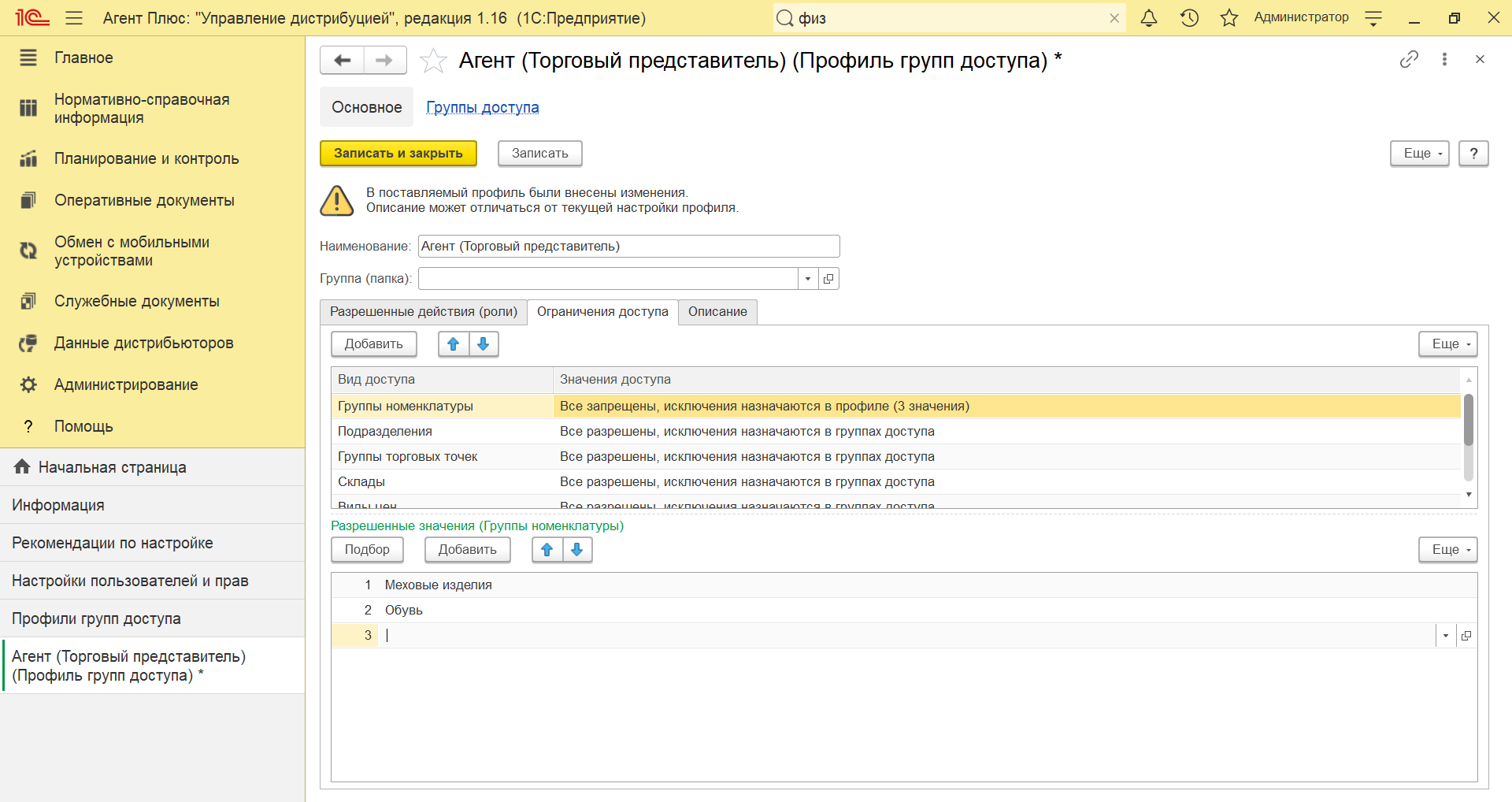This screenshot has width=1512, height=802.
Task: Select Склады row
Action: (895, 482)
